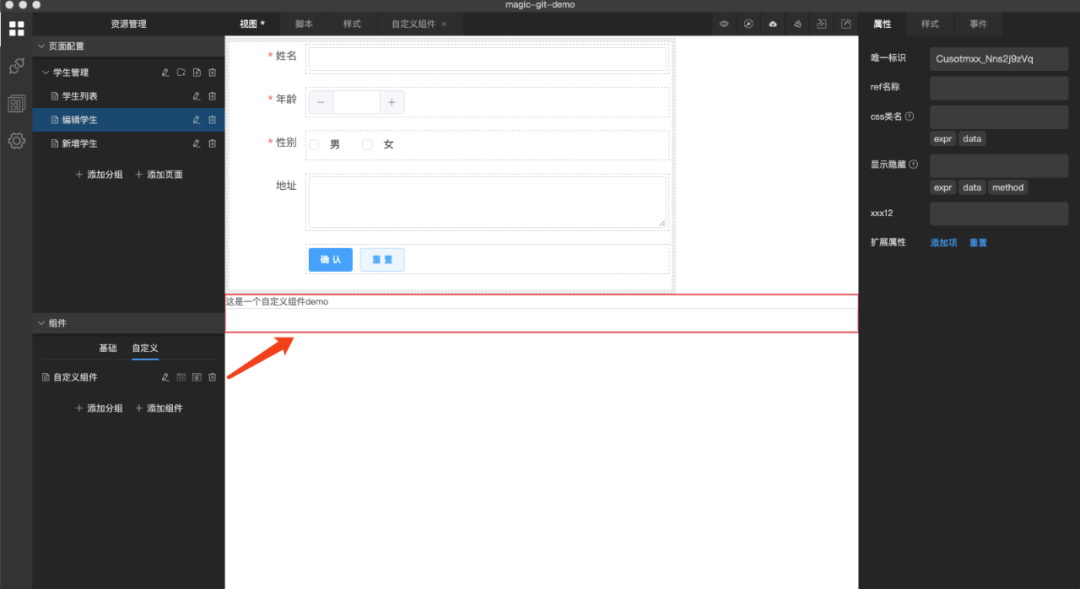This screenshot has height=589, width=1080.
Task: Click add-page icon for 学生管理 group
Action: click(x=197, y=72)
